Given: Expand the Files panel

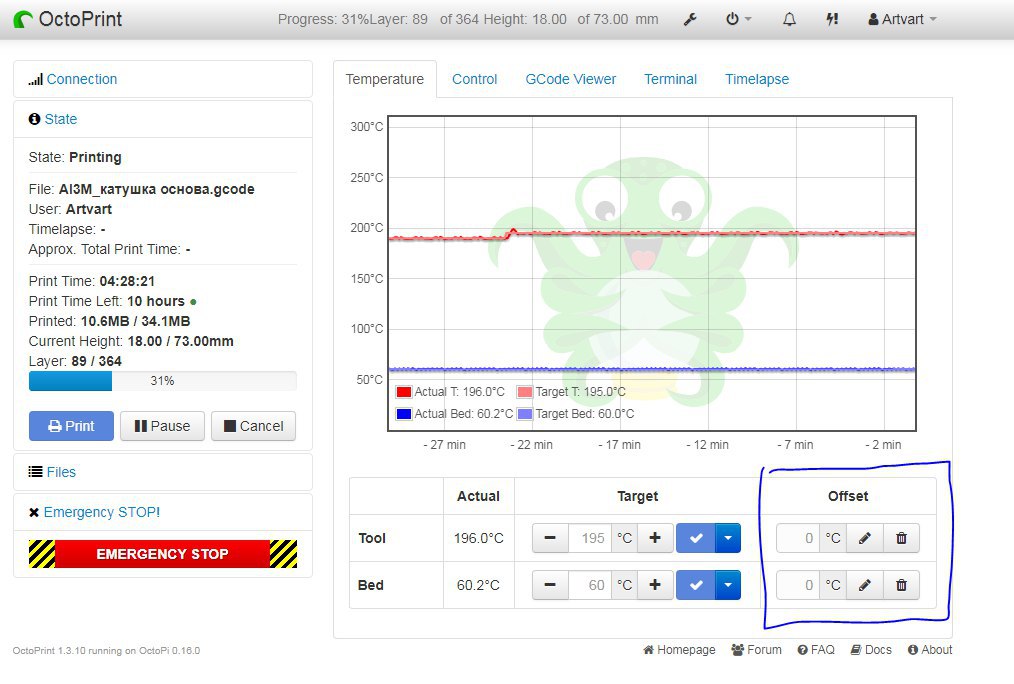Looking at the screenshot, I should coord(61,472).
